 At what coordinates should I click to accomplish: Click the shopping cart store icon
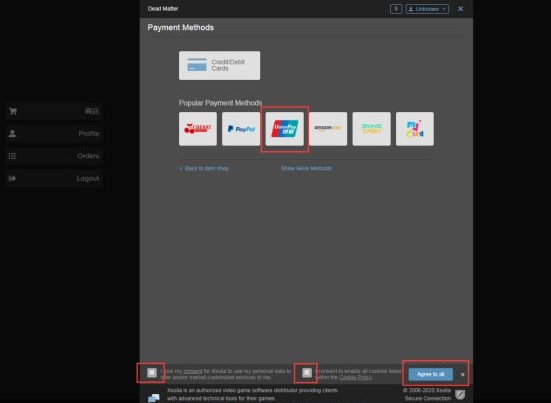coord(13,111)
